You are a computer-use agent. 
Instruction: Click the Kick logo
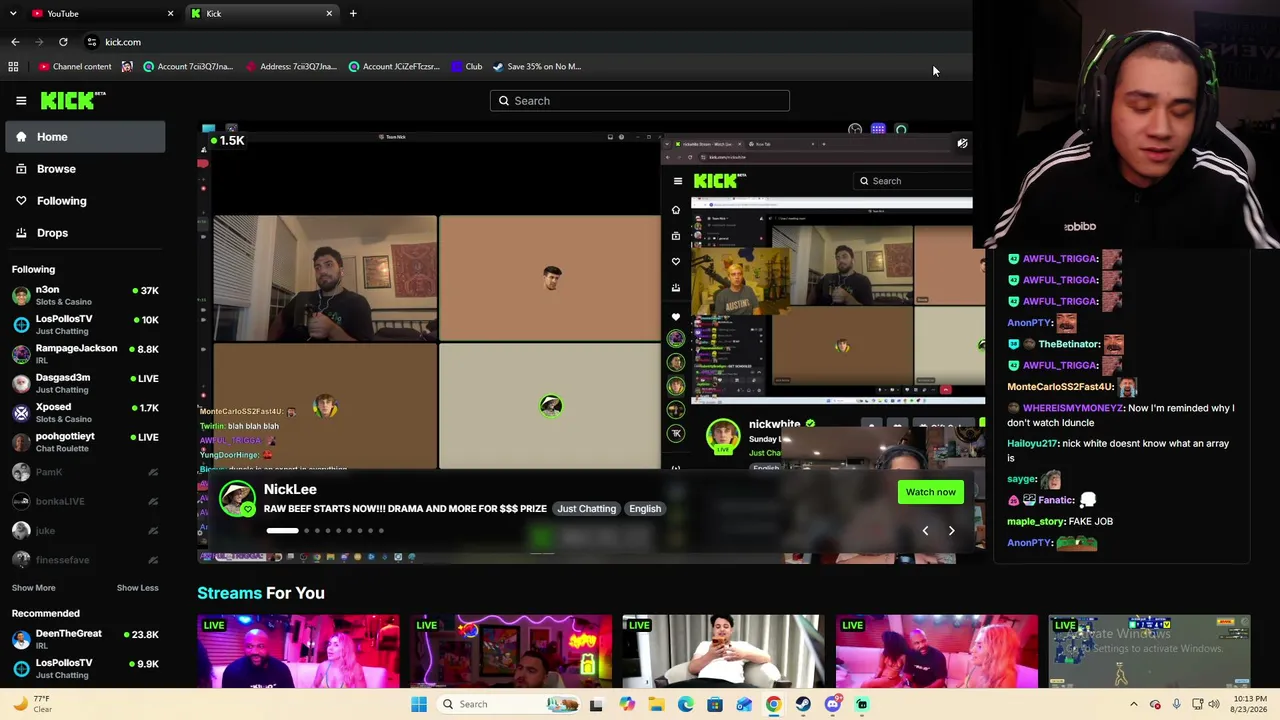pos(73,100)
